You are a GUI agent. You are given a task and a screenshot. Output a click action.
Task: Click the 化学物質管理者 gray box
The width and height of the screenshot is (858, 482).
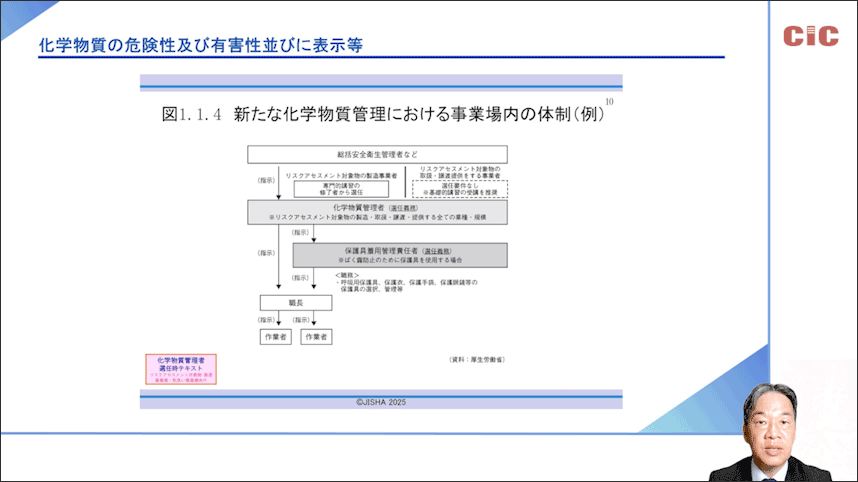[377, 212]
